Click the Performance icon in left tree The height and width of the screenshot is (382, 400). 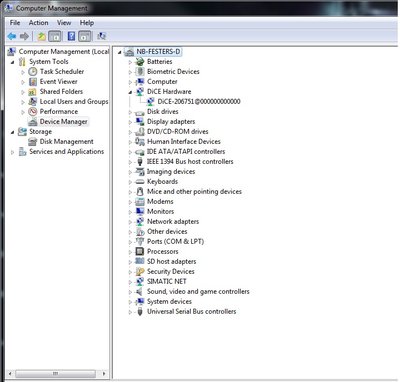click(33, 112)
